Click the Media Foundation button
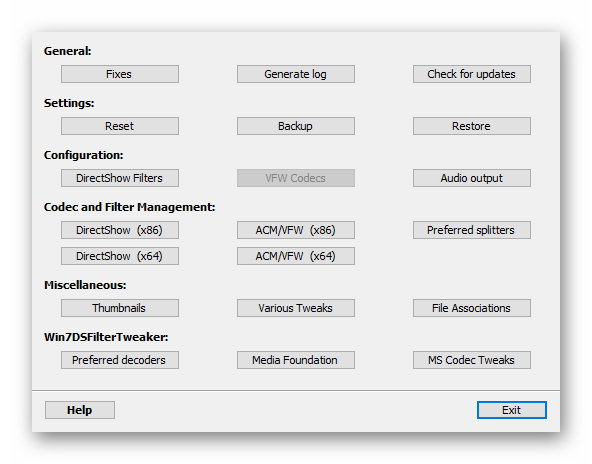This screenshot has width=592, height=464. point(296,361)
